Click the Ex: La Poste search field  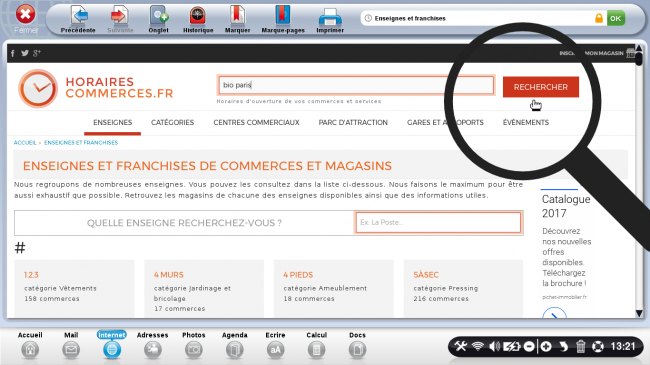[x=438, y=223]
